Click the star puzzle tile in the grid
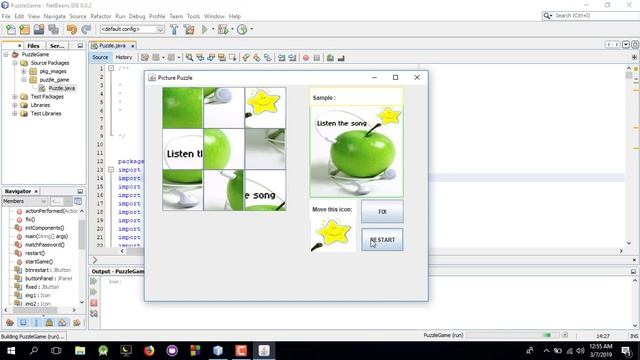Image resolution: width=640 pixels, height=360 pixels. coord(265,108)
